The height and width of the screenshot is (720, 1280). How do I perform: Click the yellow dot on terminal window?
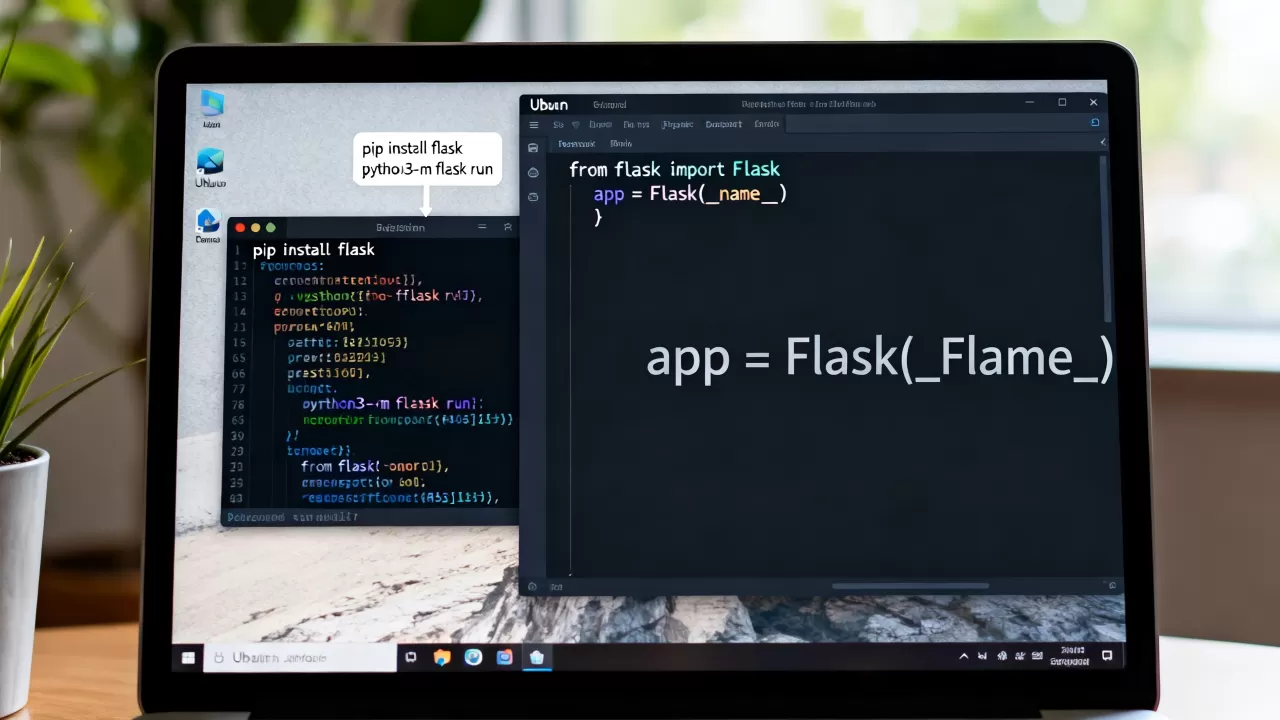(x=255, y=228)
